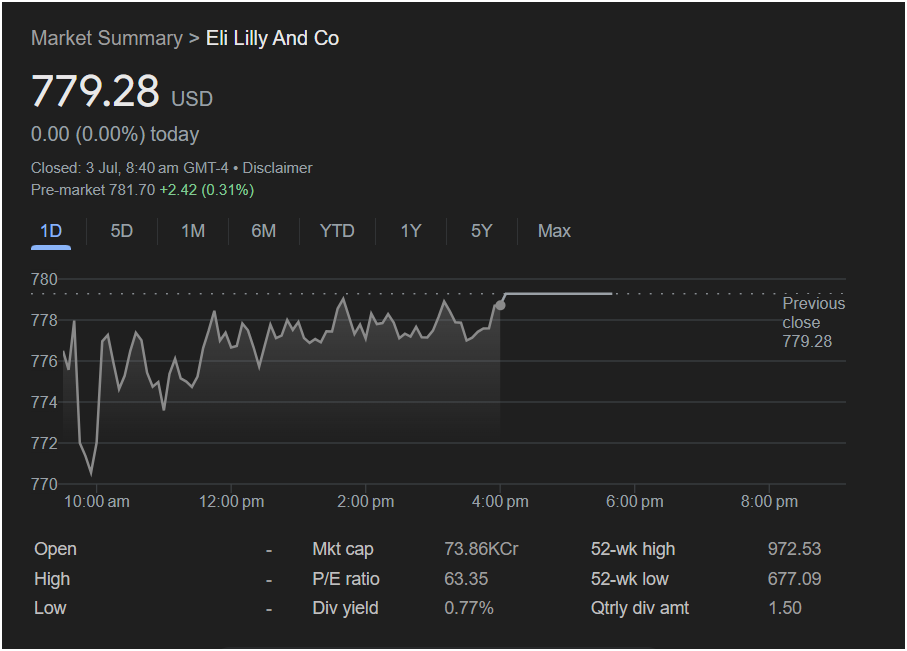Image resolution: width=907 pixels, height=651 pixels.
Task: Select the 1D time range tab
Action: coord(51,231)
